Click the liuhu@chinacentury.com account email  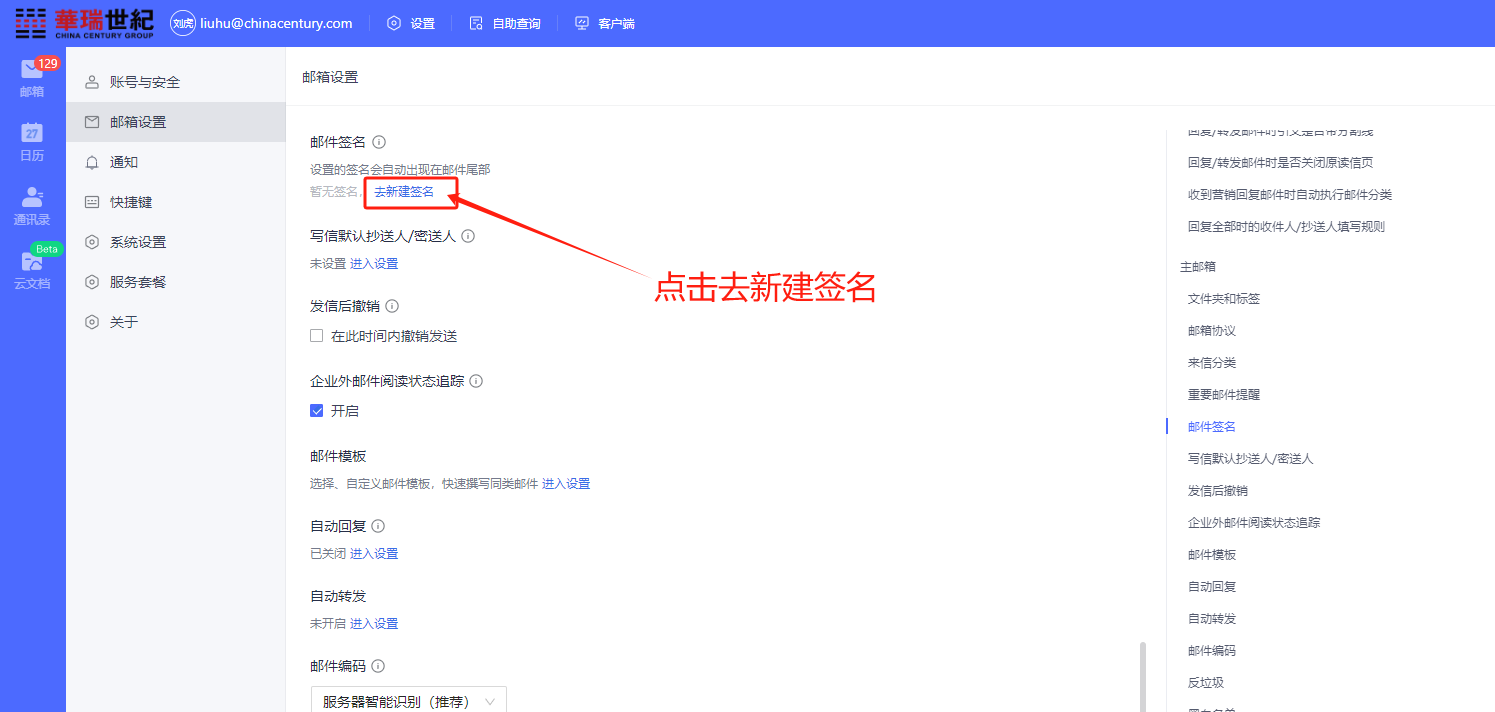pyautogui.click(x=277, y=23)
